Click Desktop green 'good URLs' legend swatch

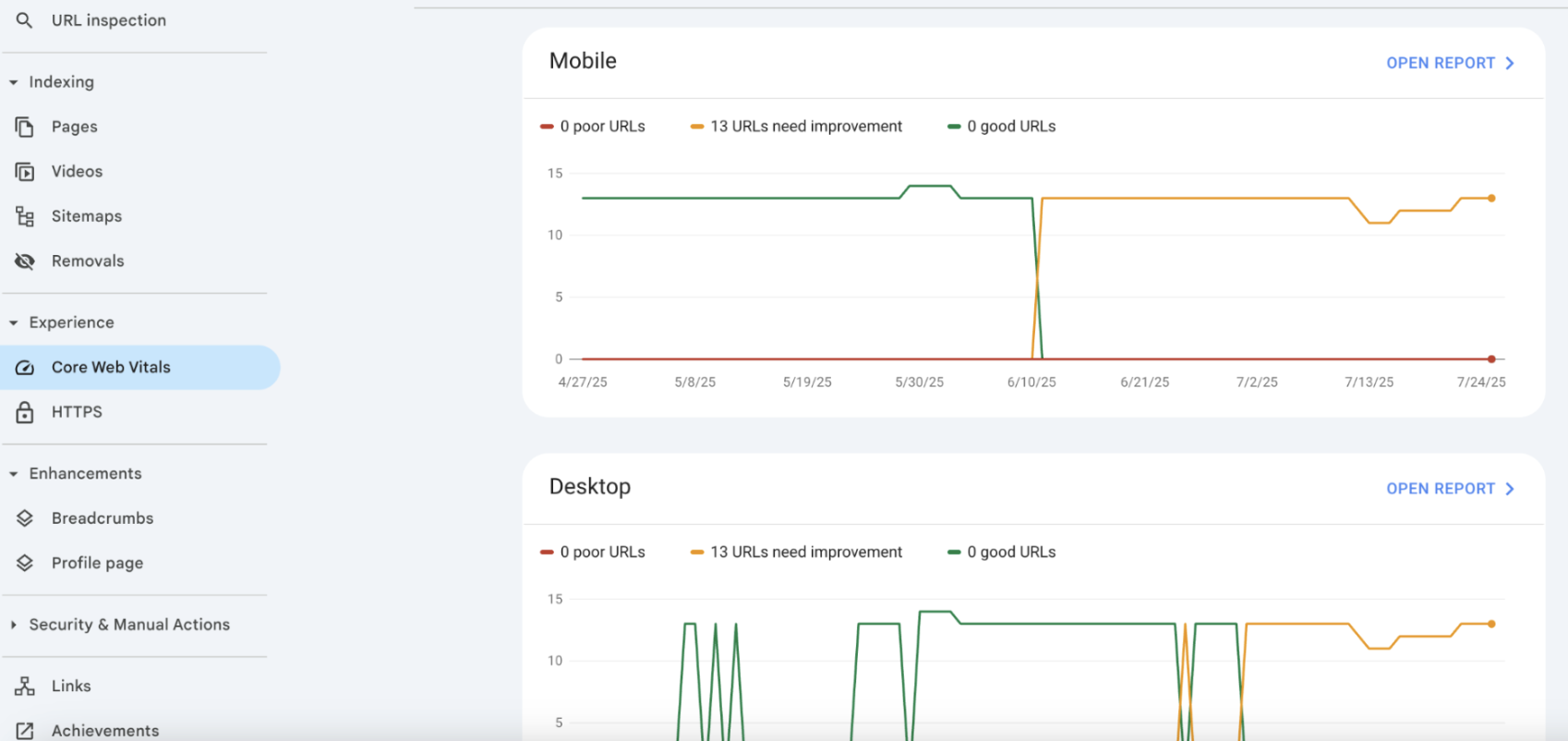click(x=954, y=553)
